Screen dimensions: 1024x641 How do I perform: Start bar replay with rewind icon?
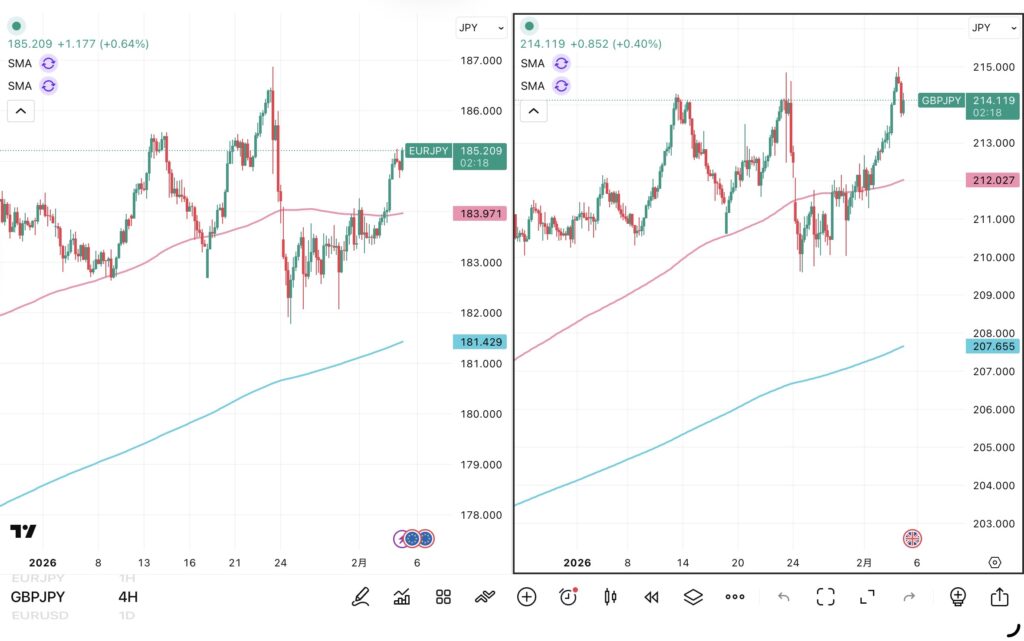click(x=651, y=597)
